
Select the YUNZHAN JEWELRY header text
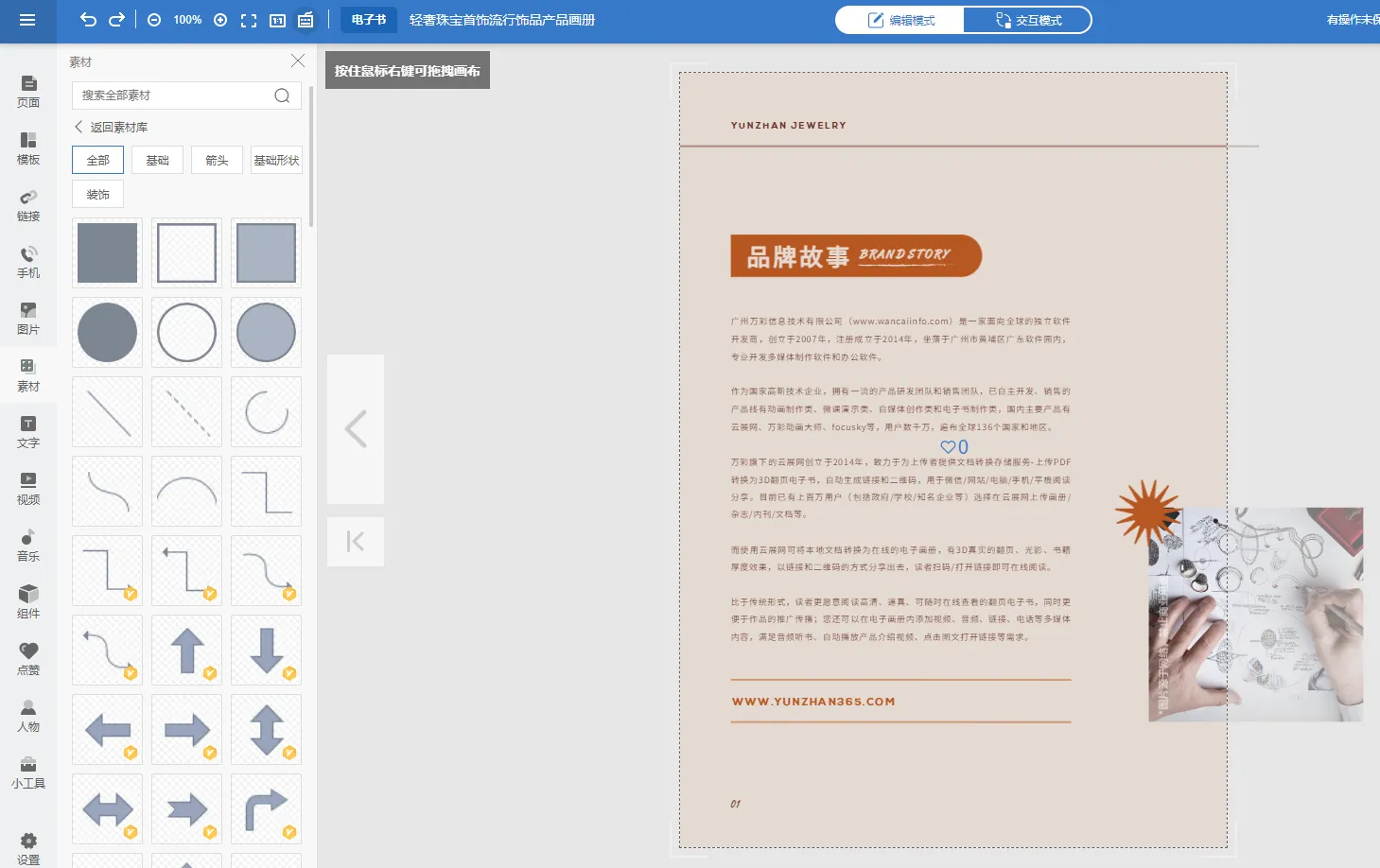point(789,125)
